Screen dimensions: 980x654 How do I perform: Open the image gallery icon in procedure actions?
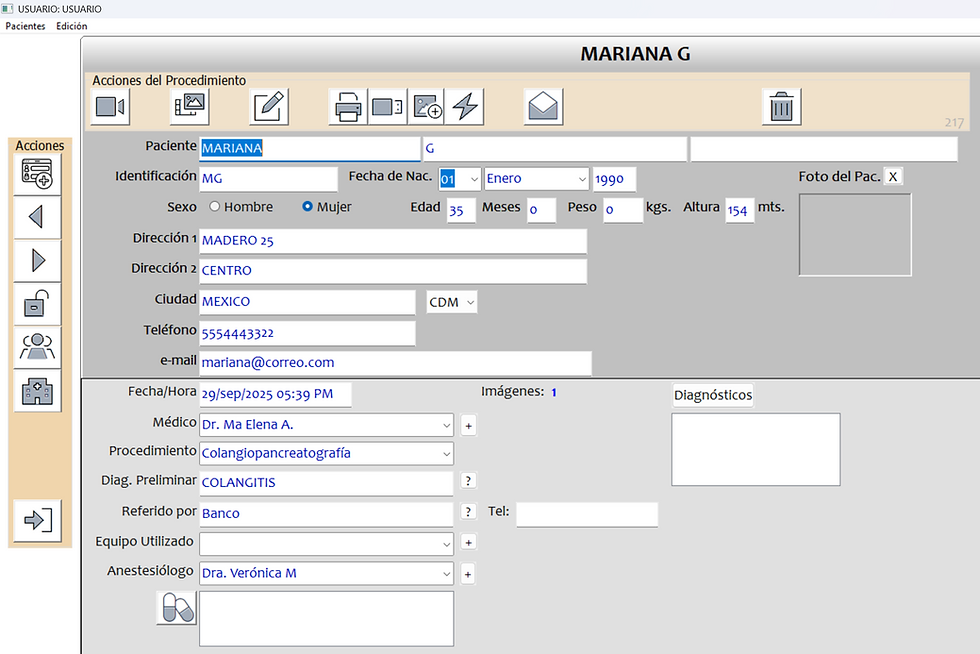click(x=189, y=106)
